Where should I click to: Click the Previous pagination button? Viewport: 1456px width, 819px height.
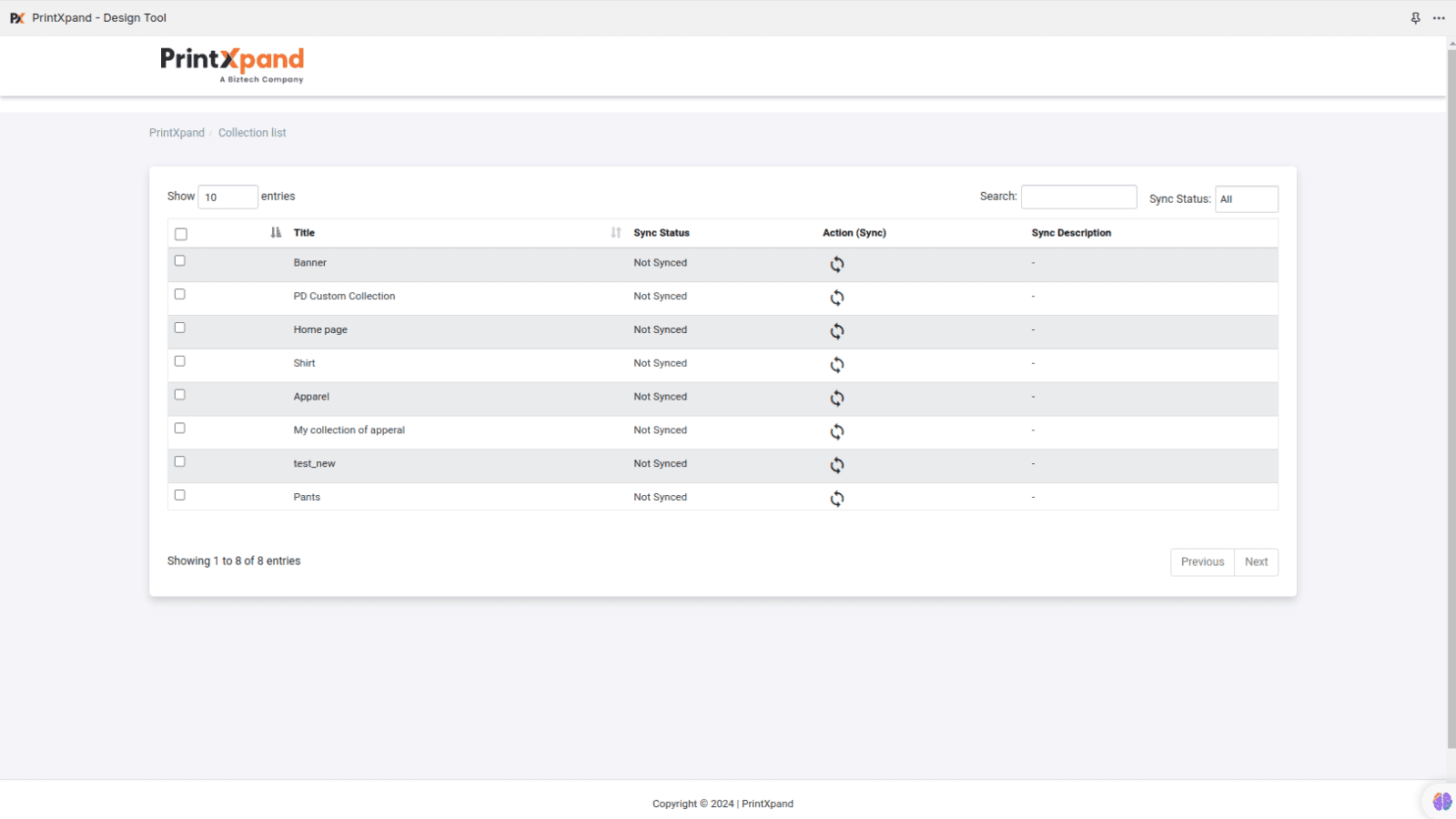point(1202,562)
